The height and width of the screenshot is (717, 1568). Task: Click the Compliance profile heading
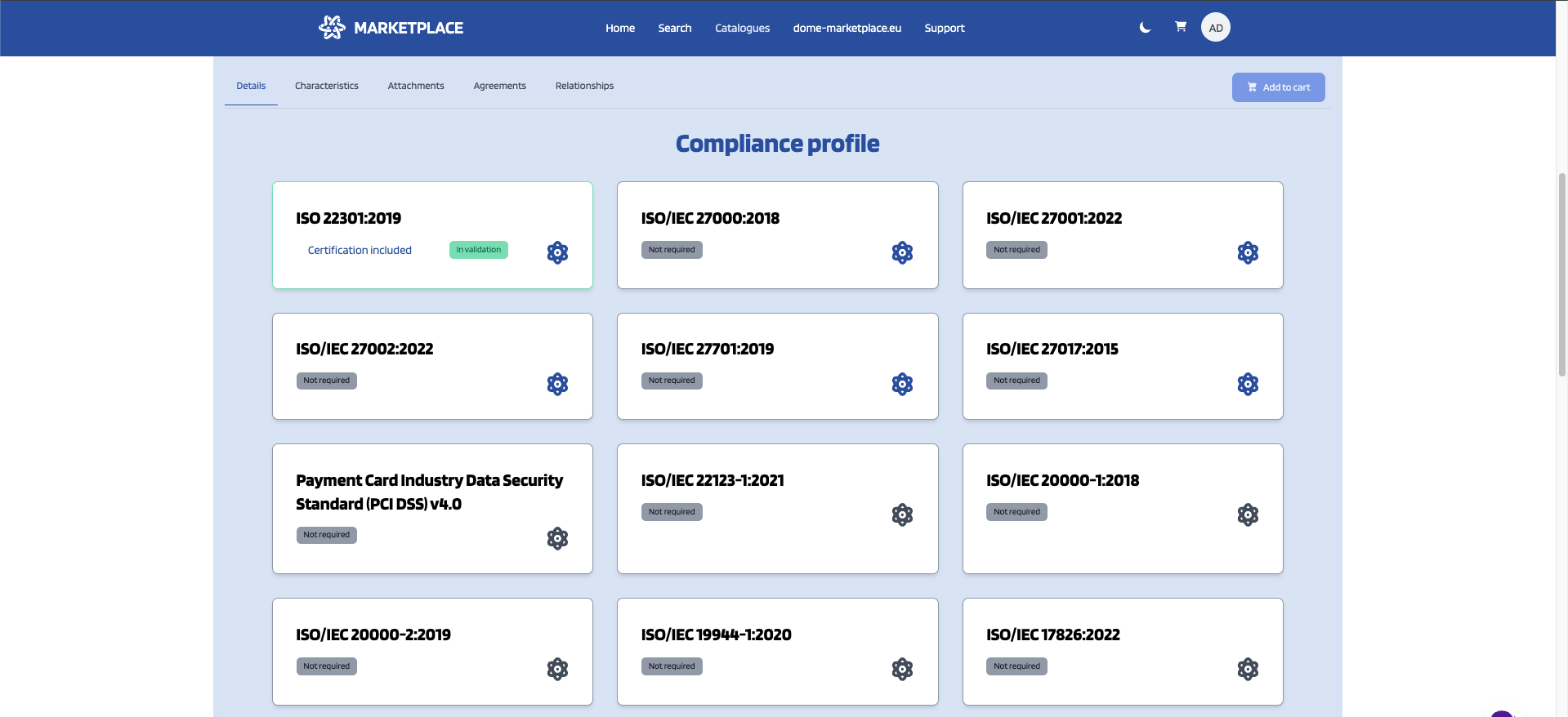(777, 144)
